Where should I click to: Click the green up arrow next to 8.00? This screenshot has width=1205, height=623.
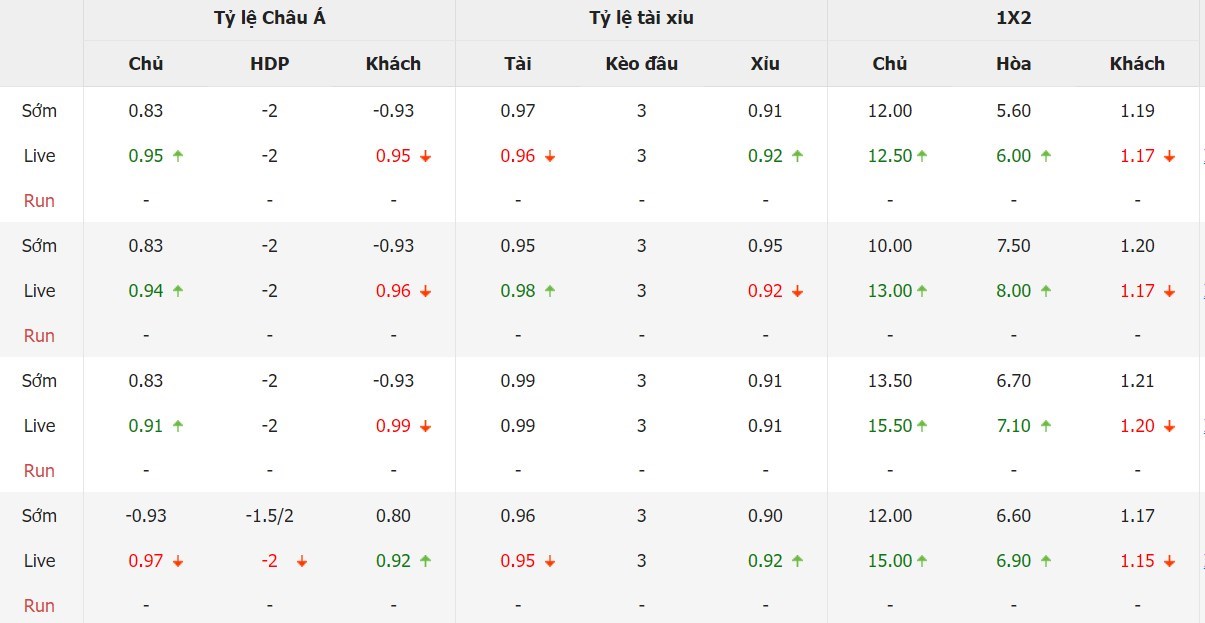[x=1046, y=291]
